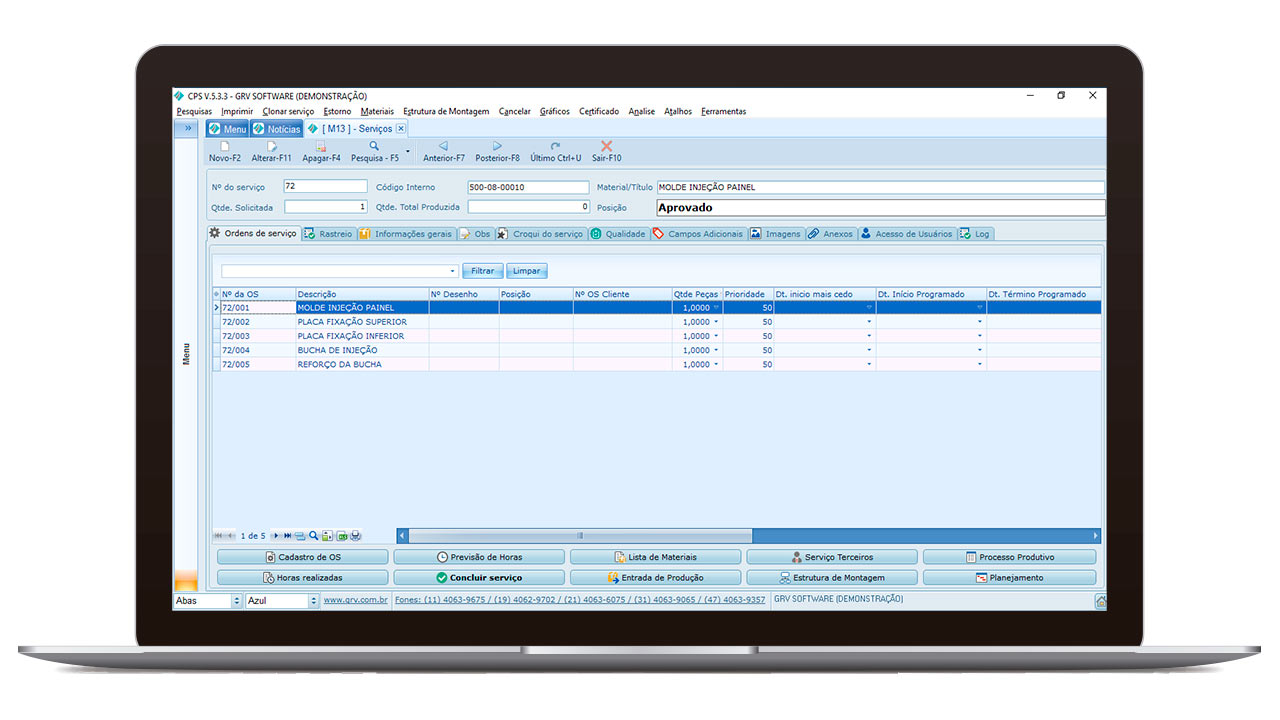This screenshot has height=720, width=1280.
Task: Open Cadastro de OS
Action: pos(302,557)
